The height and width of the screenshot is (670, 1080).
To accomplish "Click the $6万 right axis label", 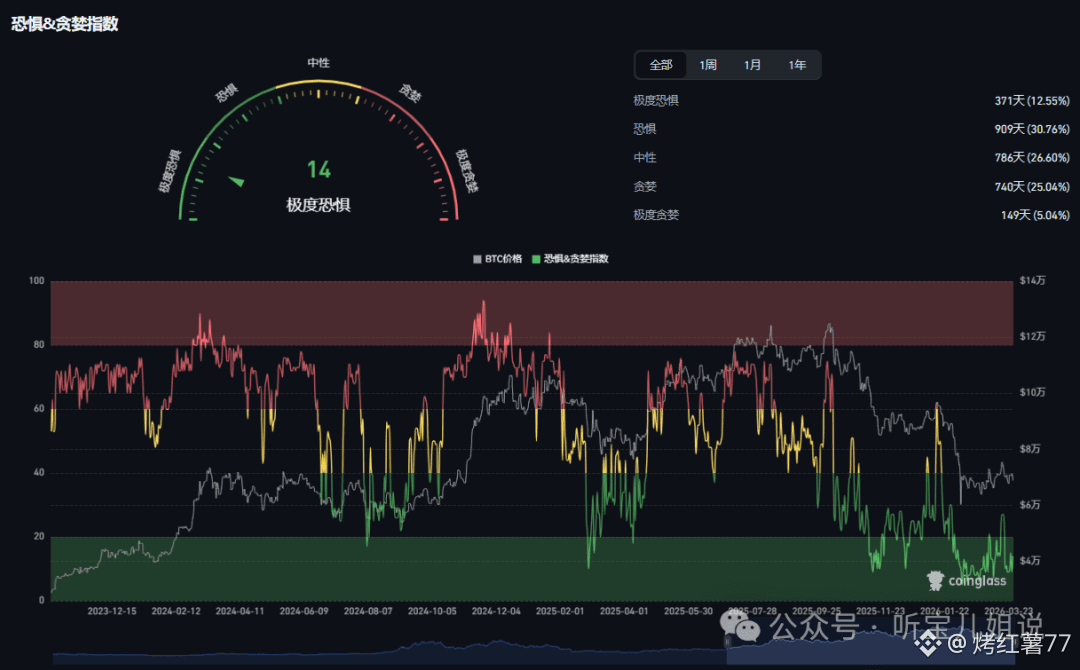I will click(1030, 505).
